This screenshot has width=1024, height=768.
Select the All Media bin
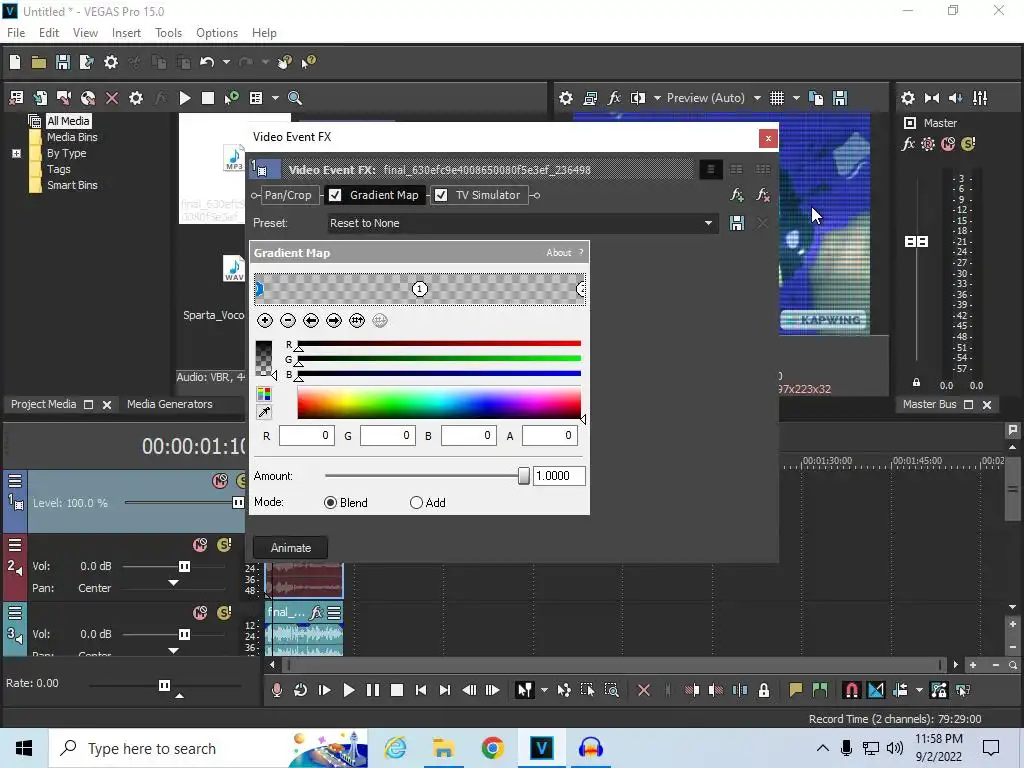(68, 121)
